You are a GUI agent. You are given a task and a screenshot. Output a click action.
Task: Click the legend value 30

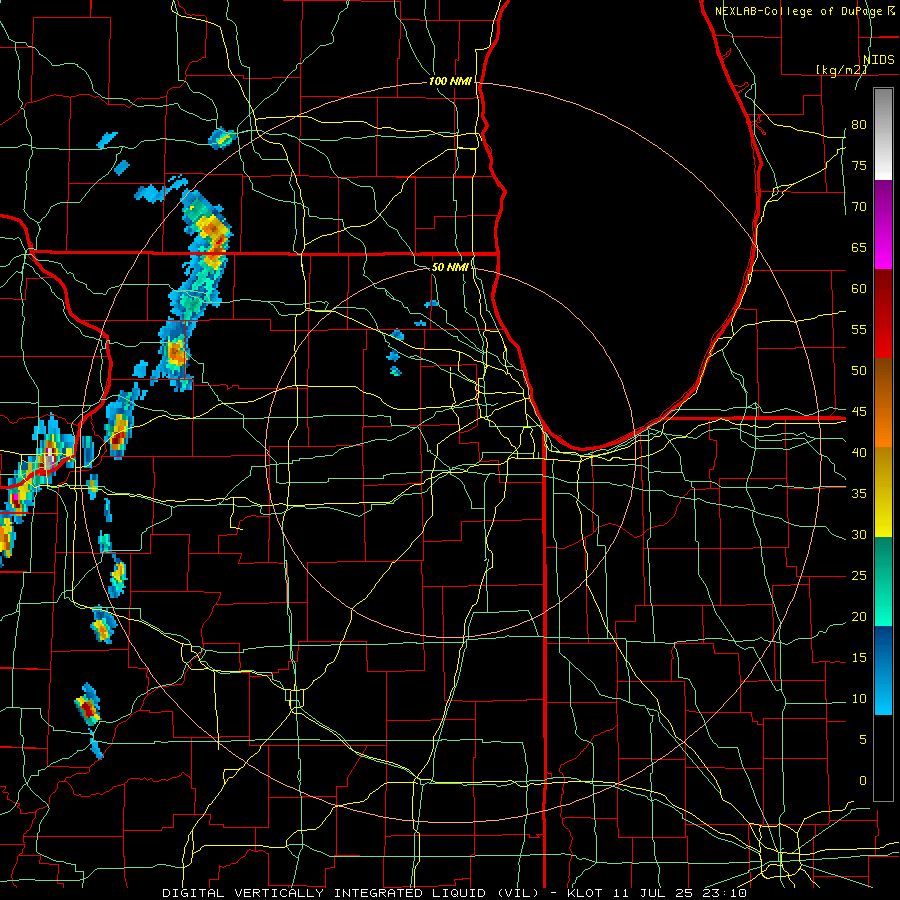point(859,535)
